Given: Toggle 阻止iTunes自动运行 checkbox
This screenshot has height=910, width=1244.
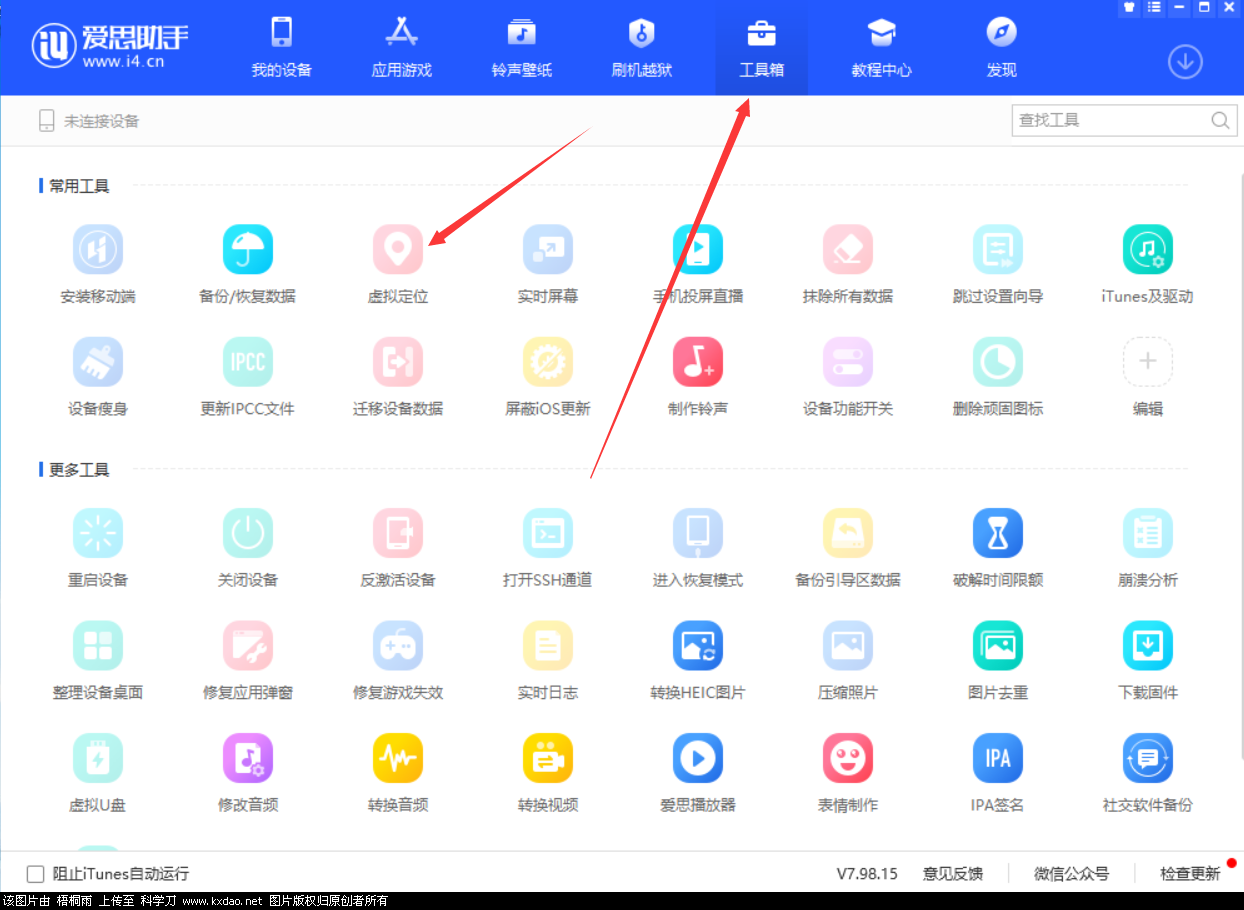Looking at the screenshot, I should click(x=36, y=874).
